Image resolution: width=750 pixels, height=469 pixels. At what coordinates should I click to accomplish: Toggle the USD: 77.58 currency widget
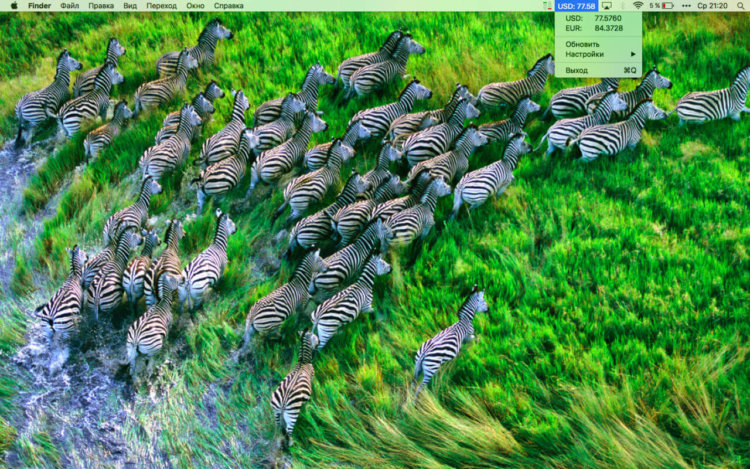[576, 5]
